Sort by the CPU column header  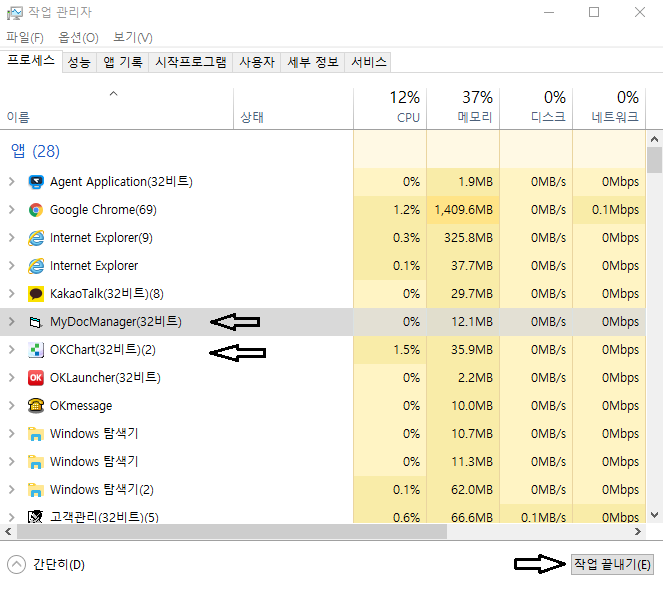[x=390, y=109]
